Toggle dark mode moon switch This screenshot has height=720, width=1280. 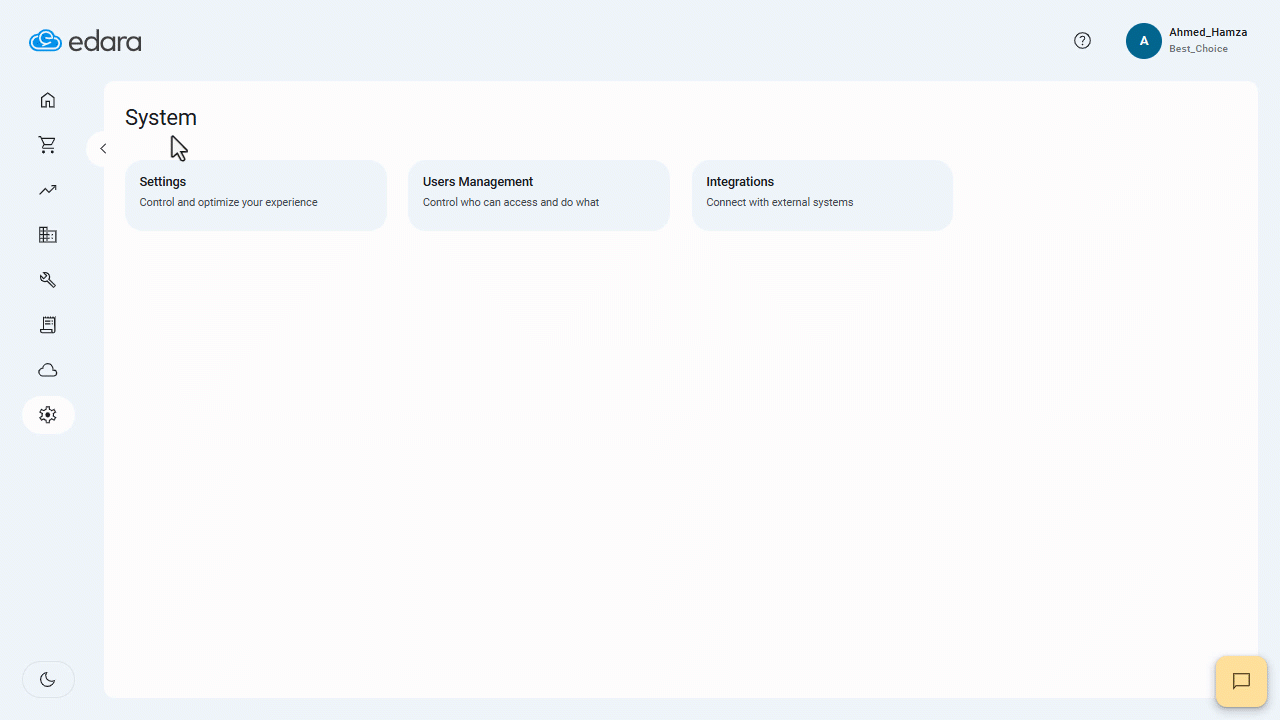coord(48,679)
